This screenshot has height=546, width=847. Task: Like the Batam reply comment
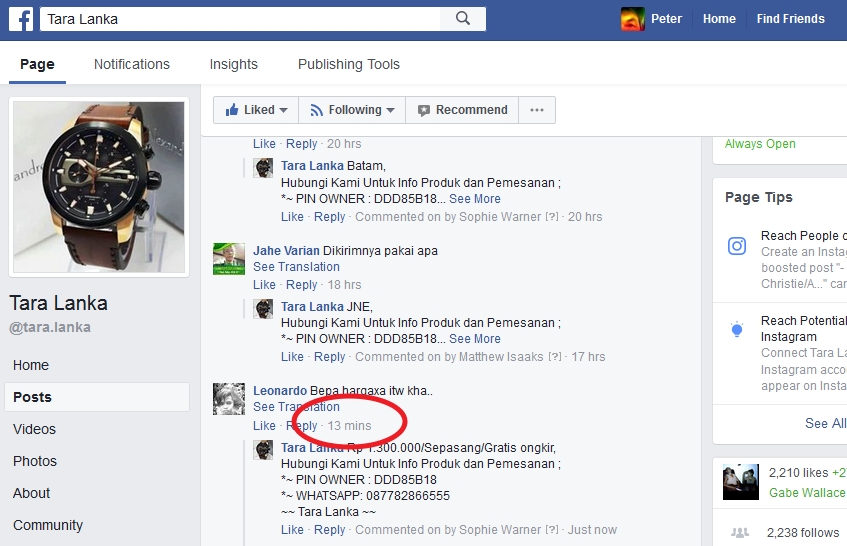pyautogui.click(x=292, y=217)
